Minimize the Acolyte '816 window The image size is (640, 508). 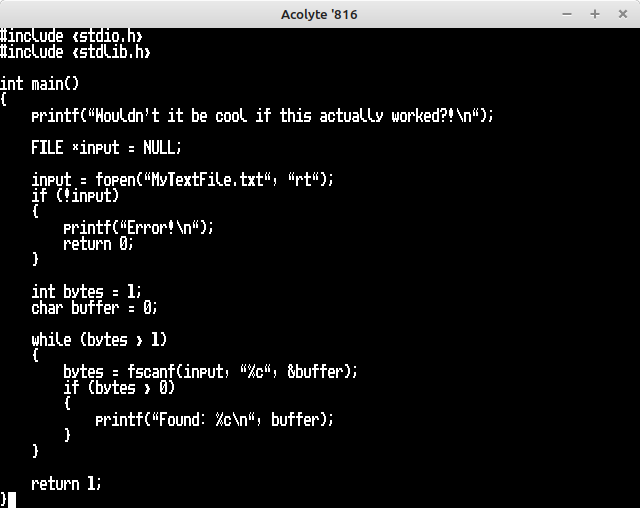coord(570,14)
